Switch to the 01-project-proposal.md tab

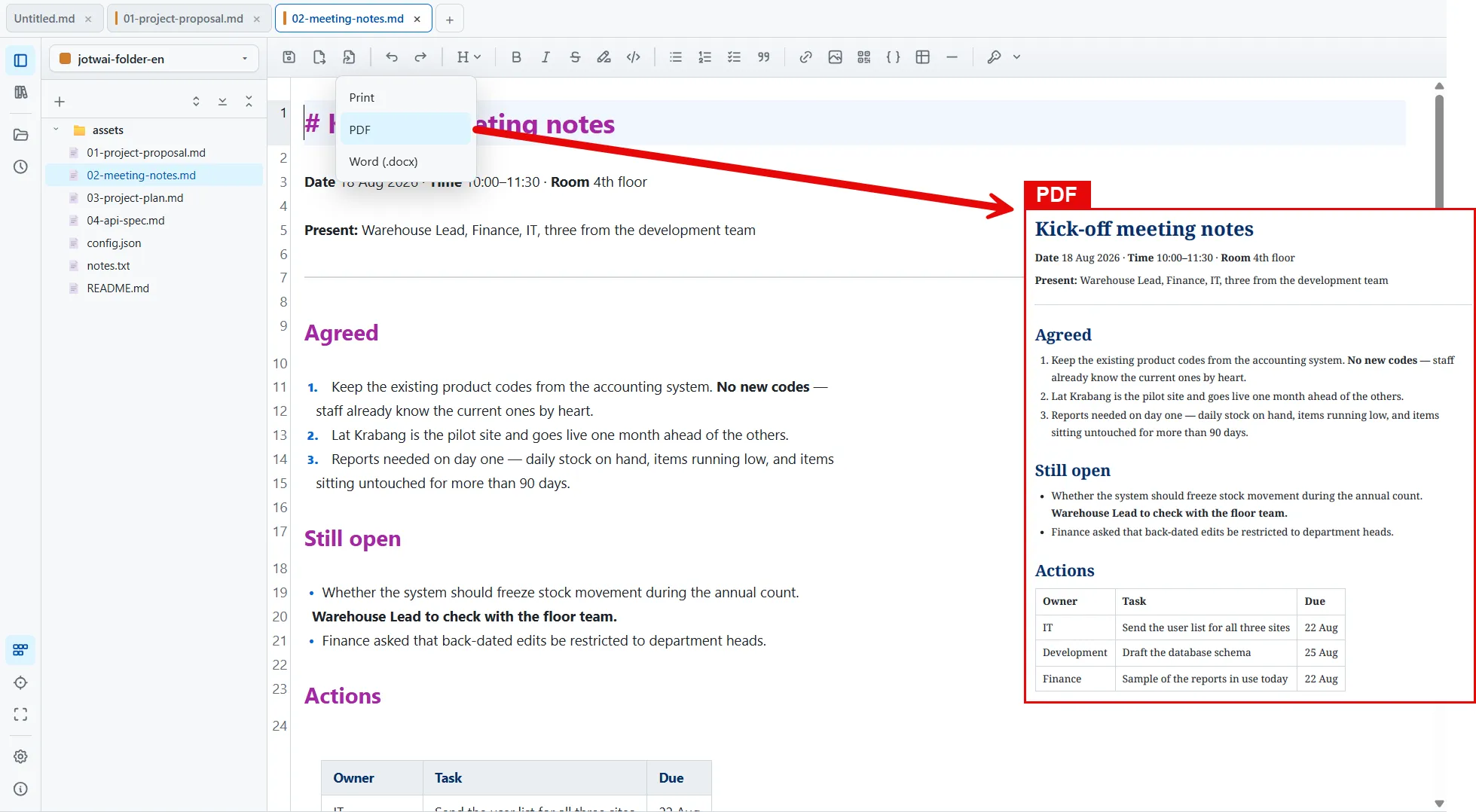click(x=183, y=19)
